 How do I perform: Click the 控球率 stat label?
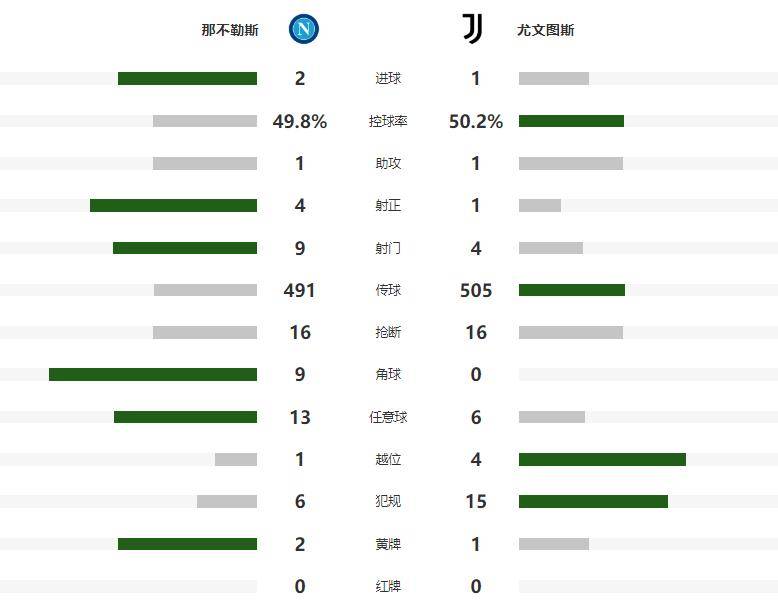click(x=388, y=121)
